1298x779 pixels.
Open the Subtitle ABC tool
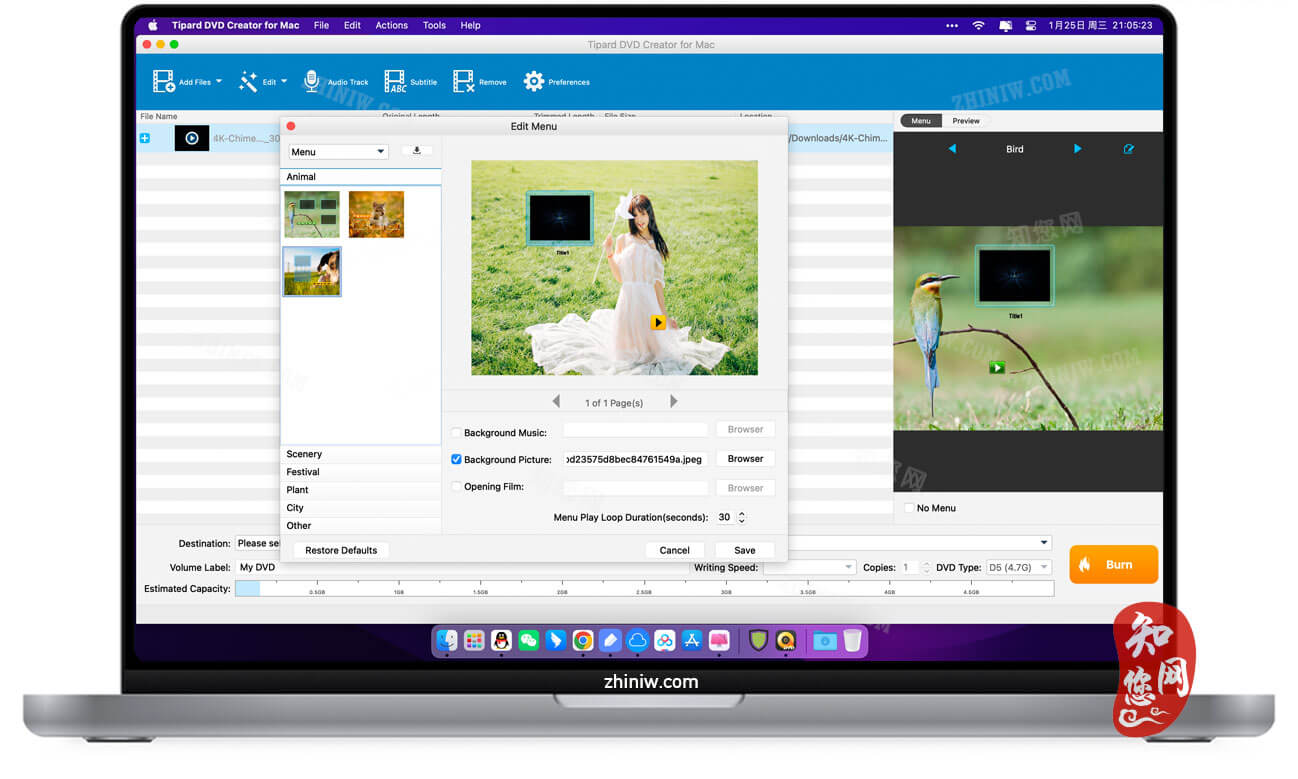(395, 82)
